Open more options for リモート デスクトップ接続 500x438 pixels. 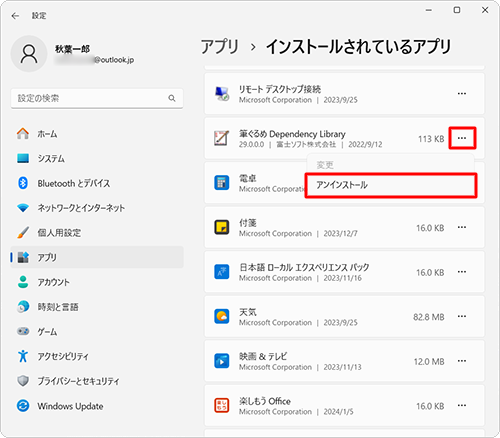[x=462, y=94]
